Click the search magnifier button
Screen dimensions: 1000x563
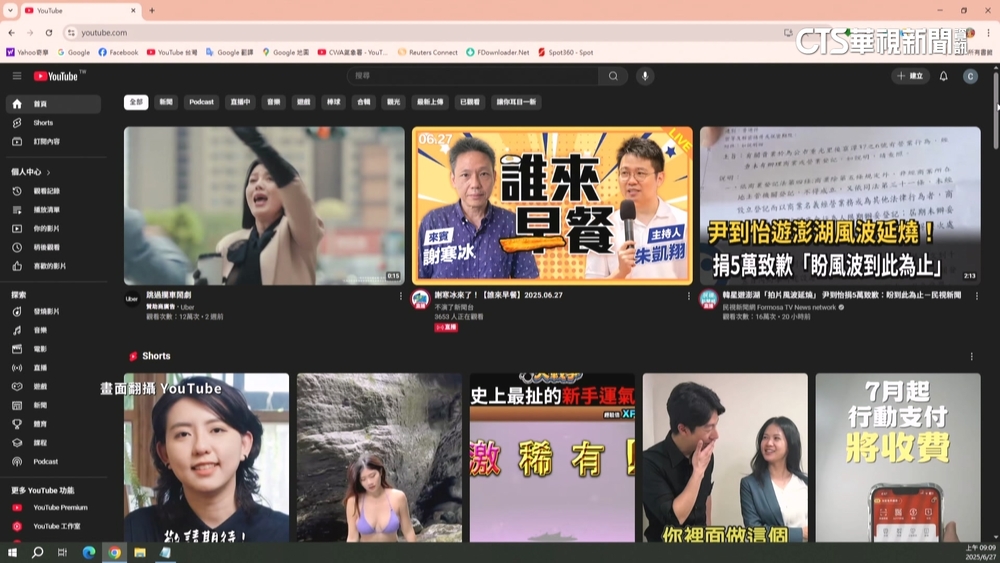[613, 76]
